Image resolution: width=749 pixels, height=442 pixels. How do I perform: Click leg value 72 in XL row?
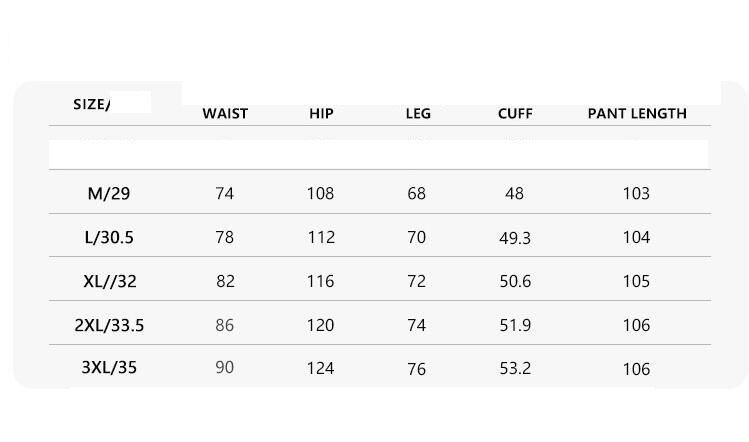417,281
